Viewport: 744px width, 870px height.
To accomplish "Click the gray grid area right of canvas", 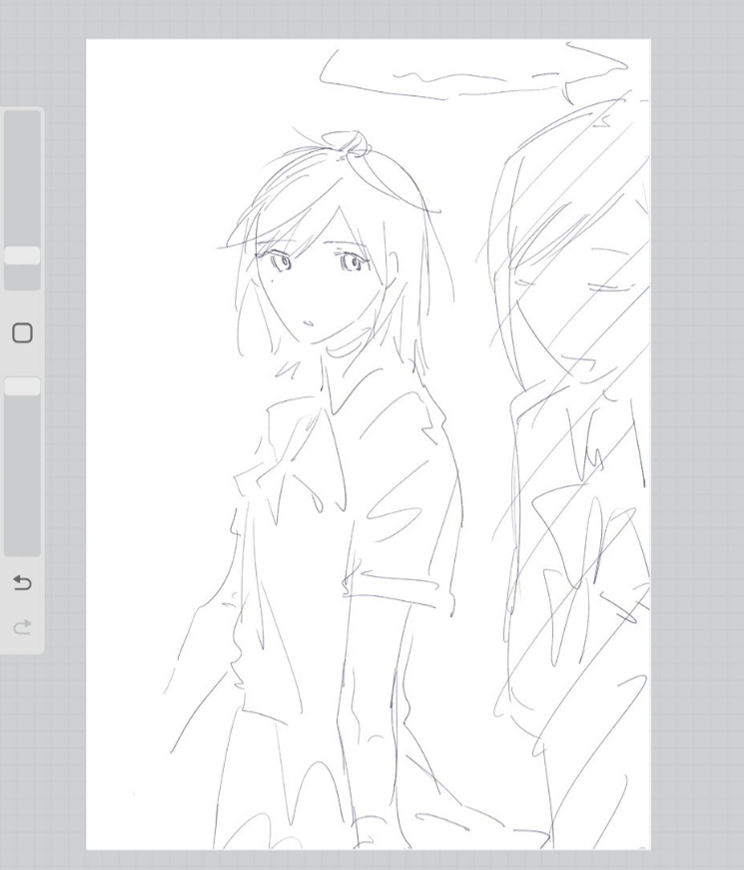I will pos(697,444).
